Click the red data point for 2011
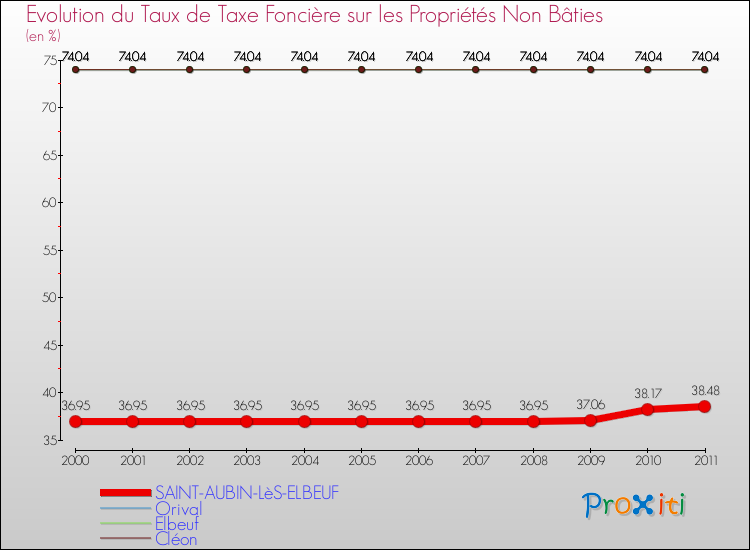Image resolution: width=750 pixels, height=550 pixels. (705, 407)
